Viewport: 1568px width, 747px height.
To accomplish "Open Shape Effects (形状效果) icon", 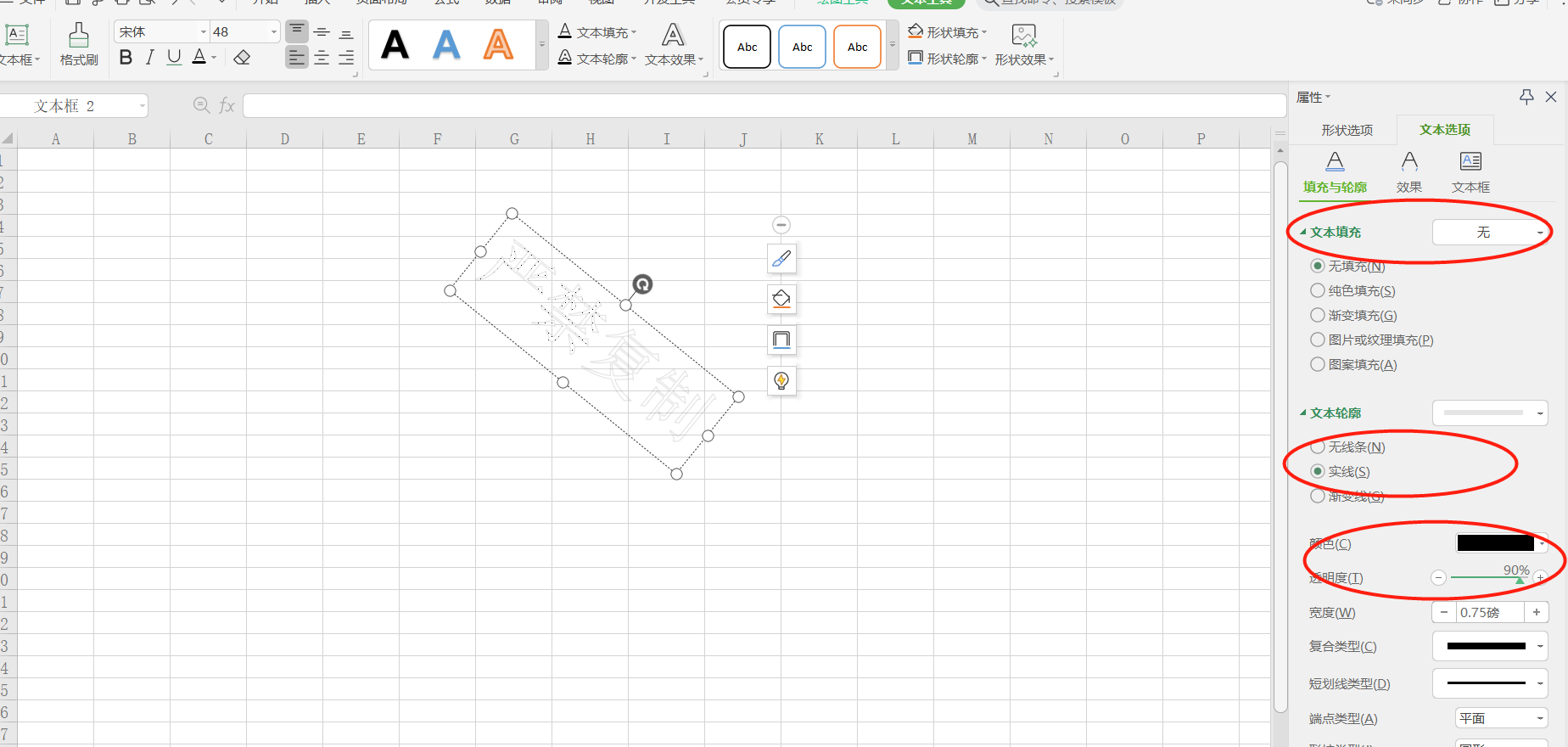I will click(x=1024, y=36).
